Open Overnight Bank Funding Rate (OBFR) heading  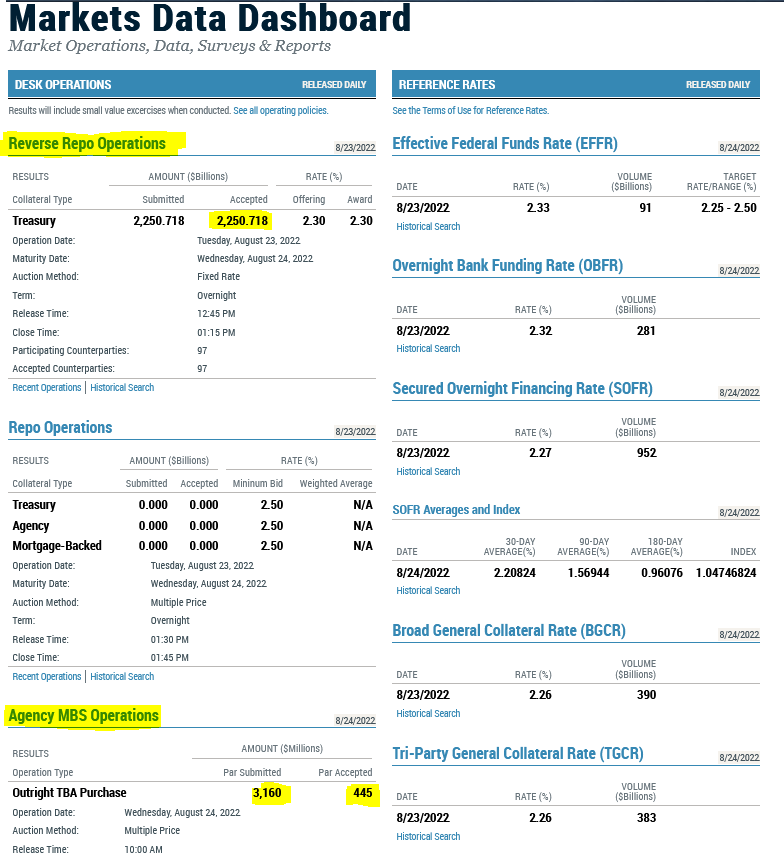[x=507, y=266]
